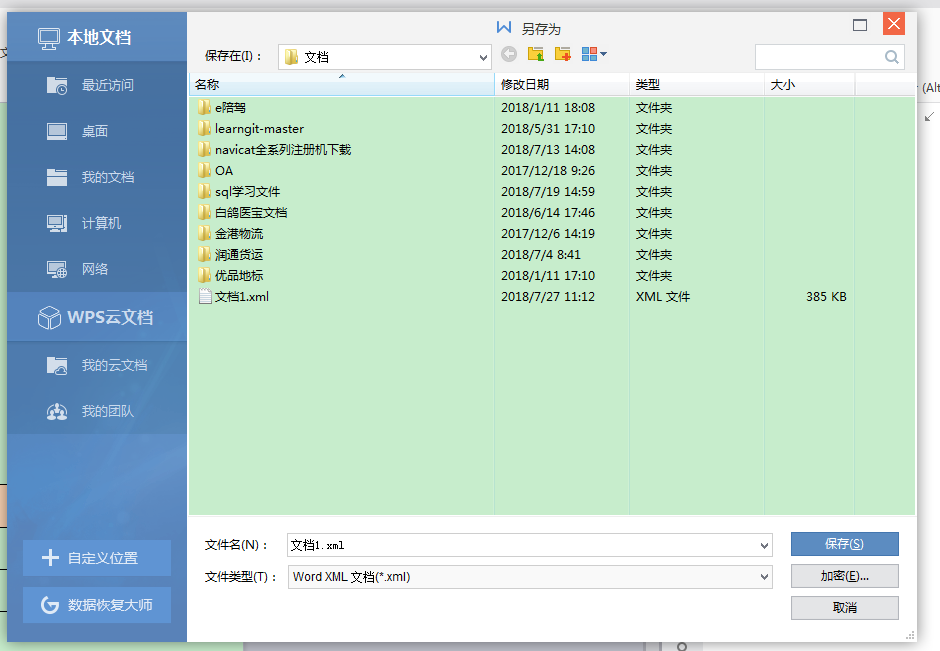This screenshot has width=940, height=651.
Task: Select the sql学习文件 folder icon
Action: click(204, 192)
